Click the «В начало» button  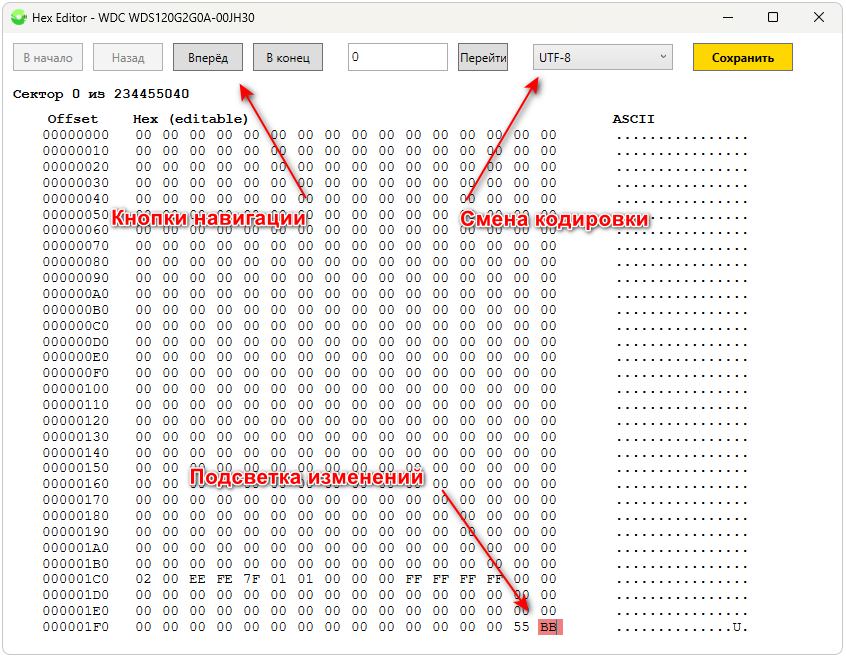pos(48,58)
